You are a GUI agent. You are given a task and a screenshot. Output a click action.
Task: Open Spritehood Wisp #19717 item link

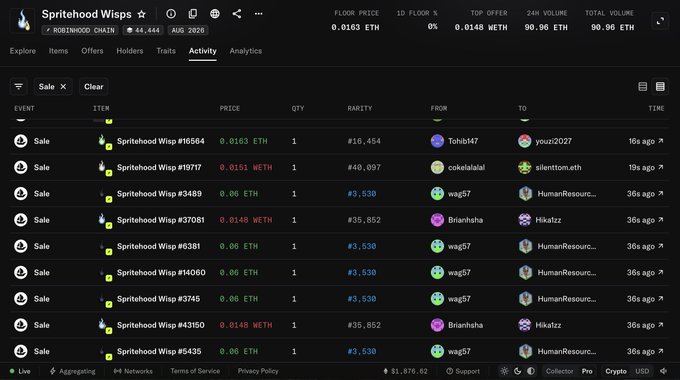pos(159,167)
